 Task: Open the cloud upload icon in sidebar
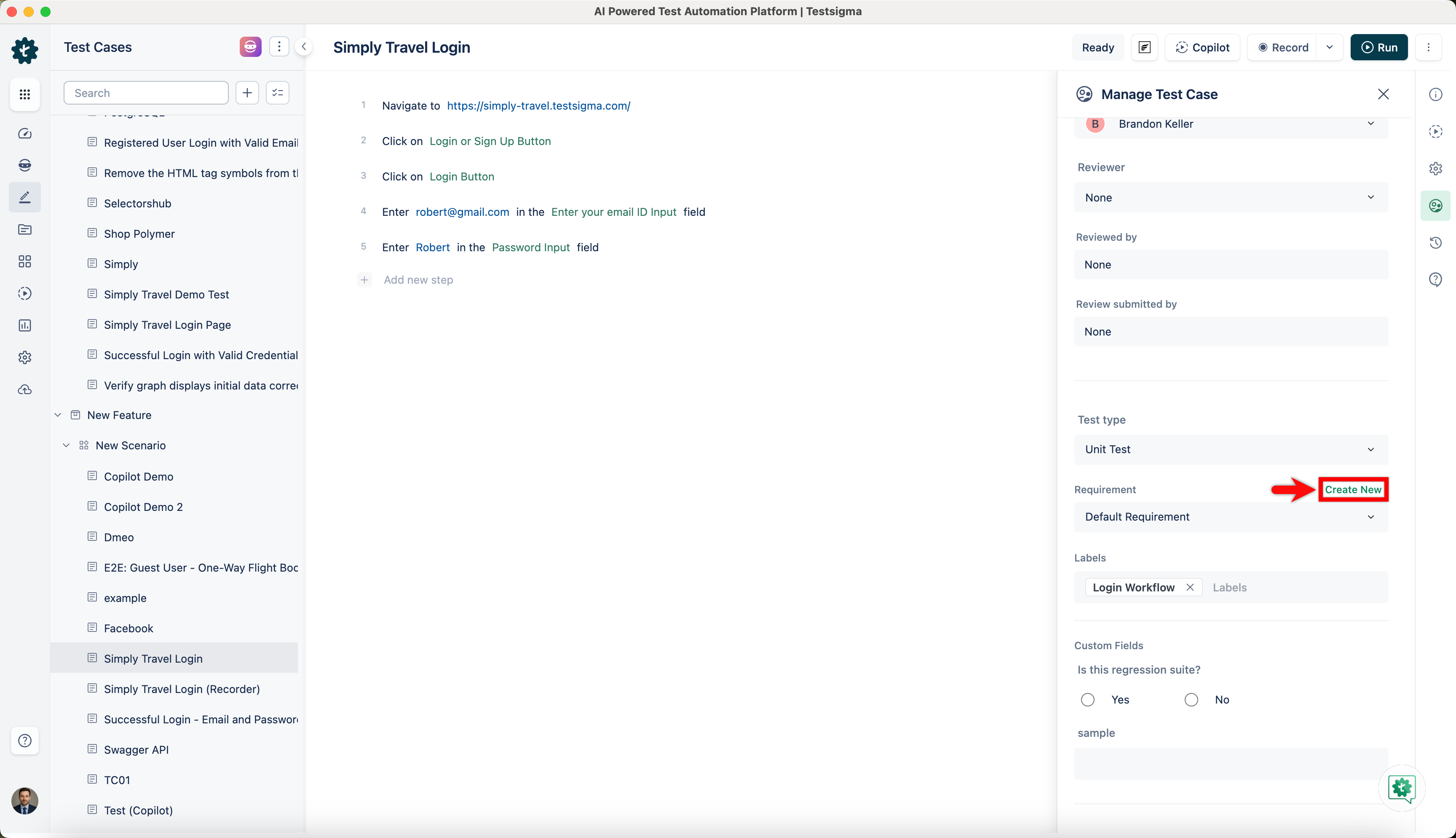pos(25,389)
